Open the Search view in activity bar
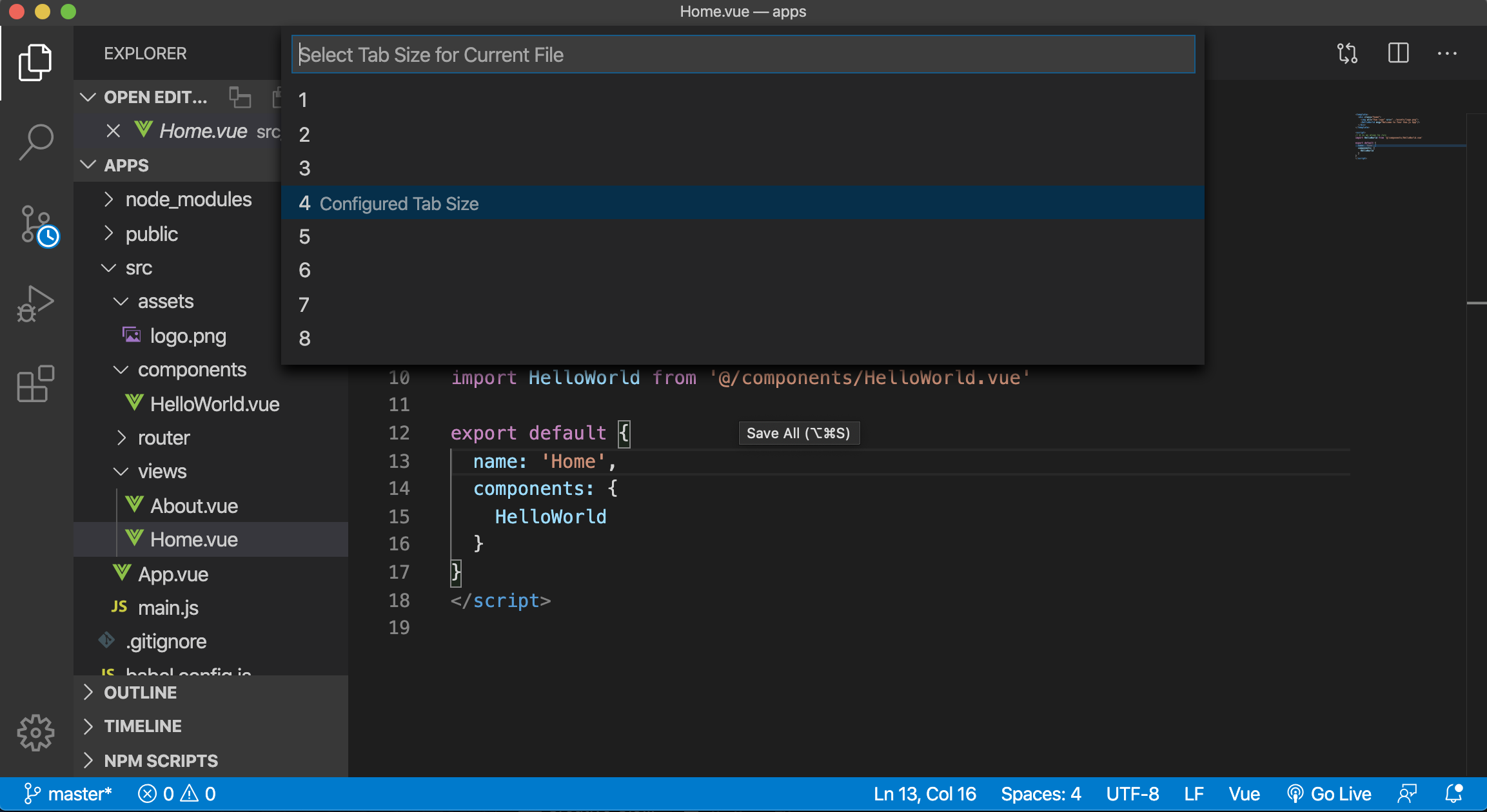This screenshot has width=1487, height=812. click(x=36, y=141)
